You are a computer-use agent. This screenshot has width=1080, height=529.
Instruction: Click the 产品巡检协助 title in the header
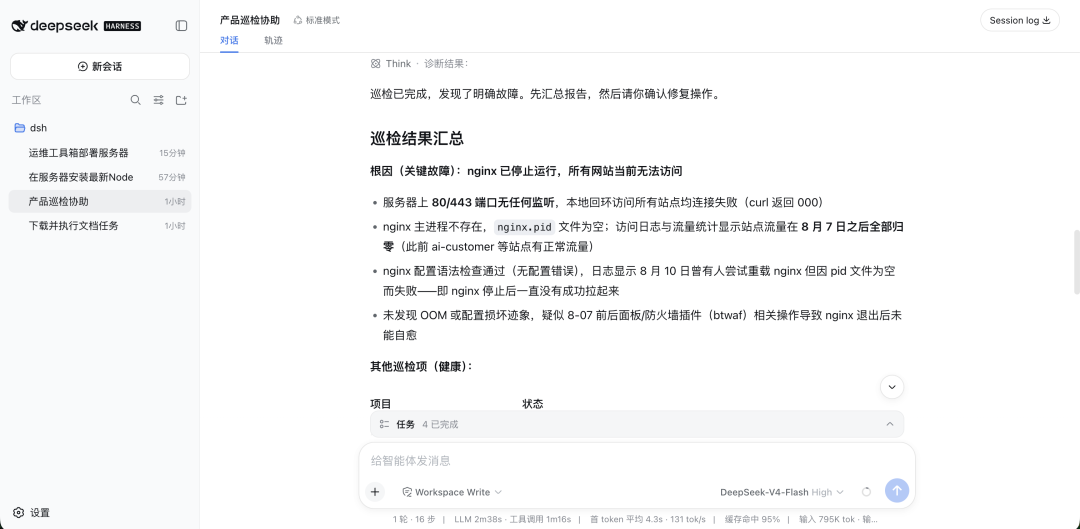(x=250, y=20)
